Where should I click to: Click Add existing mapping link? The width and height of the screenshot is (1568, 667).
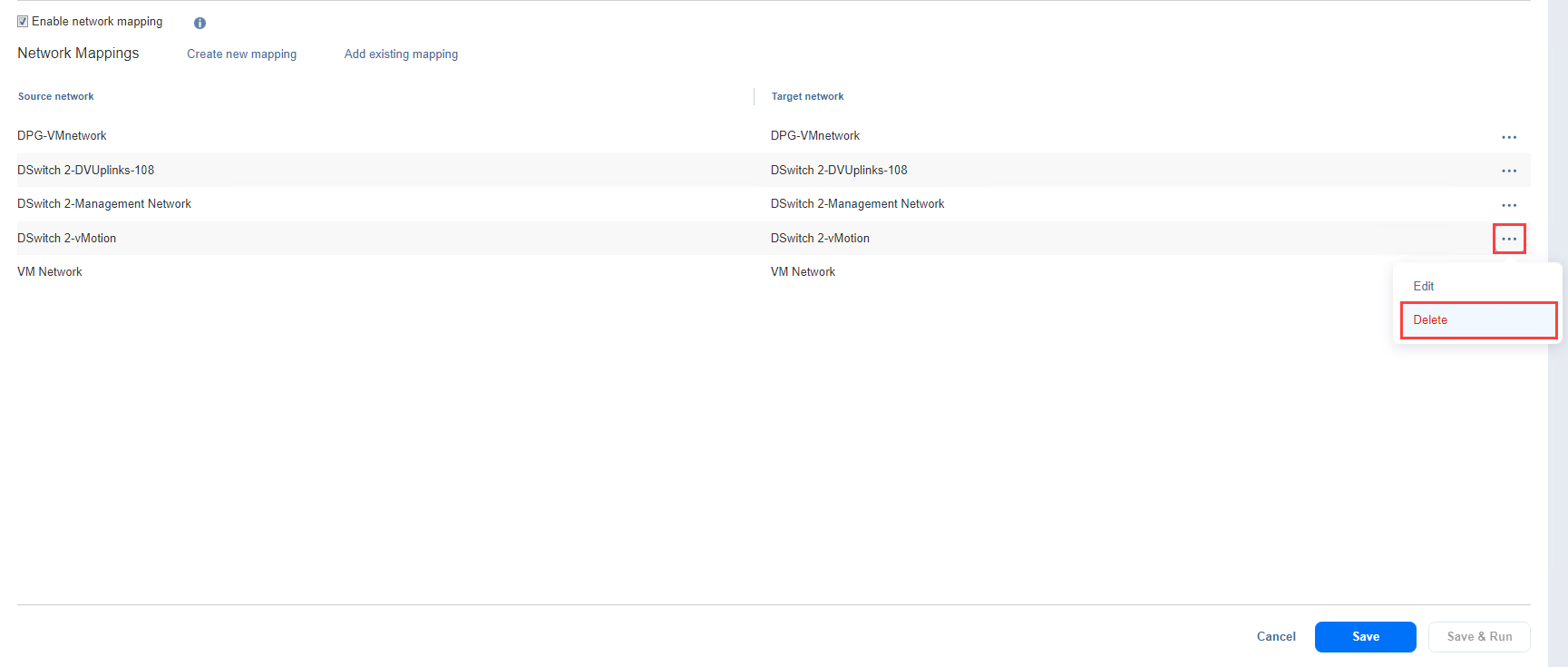click(x=401, y=54)
